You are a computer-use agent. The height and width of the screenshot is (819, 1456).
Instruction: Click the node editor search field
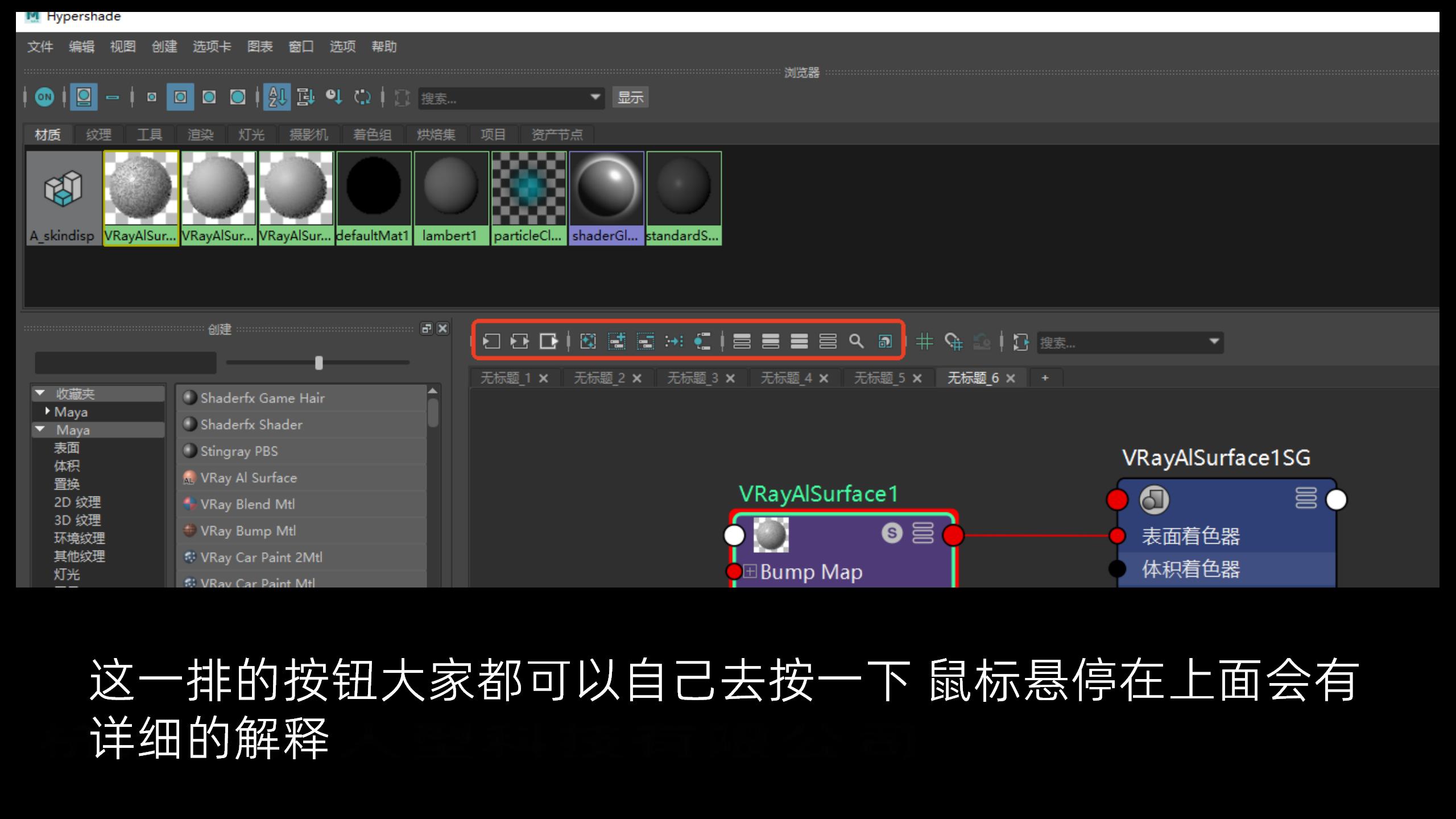point(1120,342)
